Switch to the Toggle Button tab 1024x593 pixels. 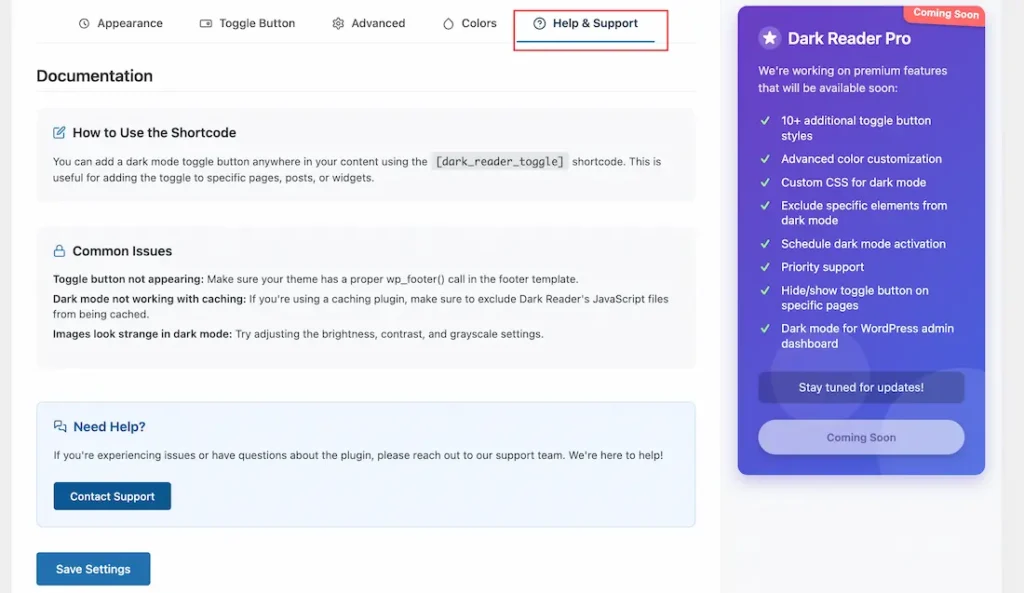pyautogui.click(x=257, y=24)
